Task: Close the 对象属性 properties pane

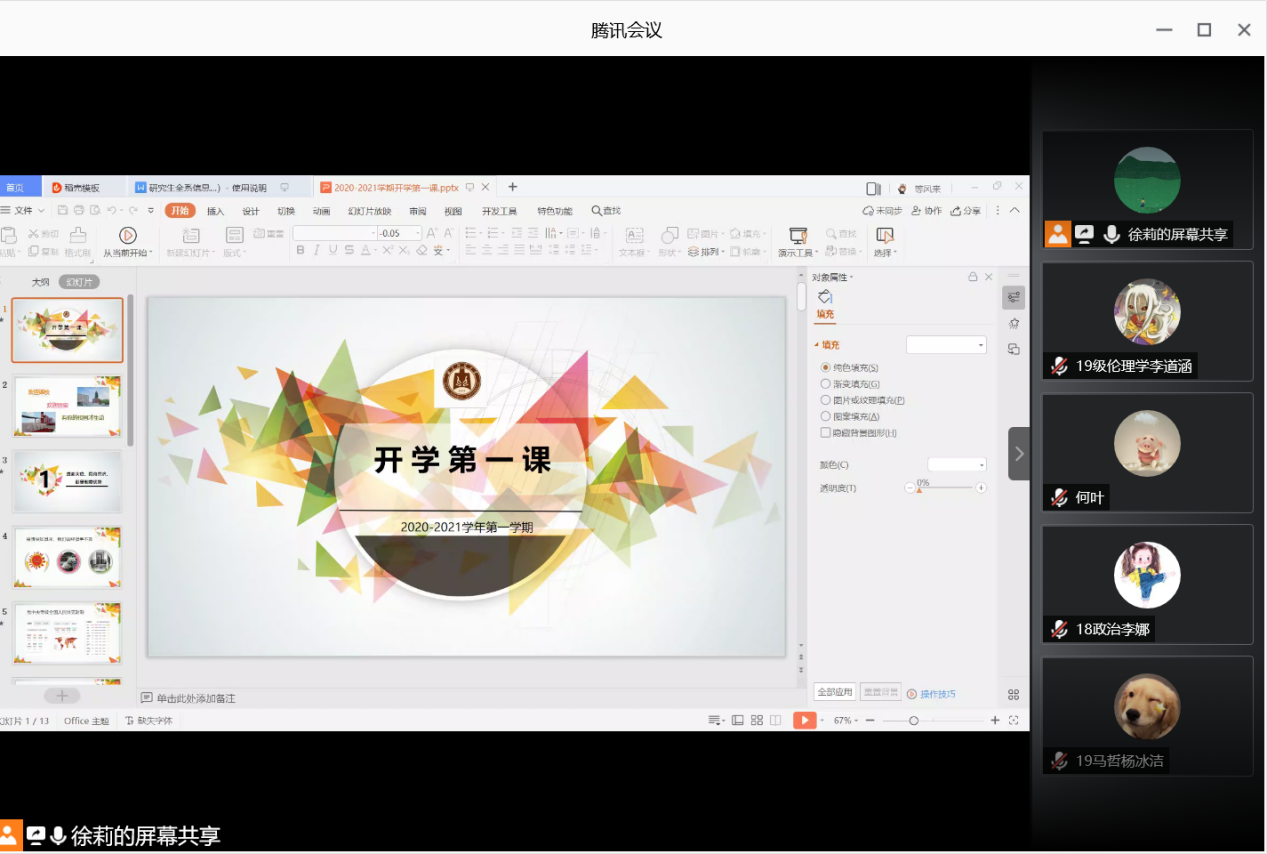Action: [x=988, y=277]
